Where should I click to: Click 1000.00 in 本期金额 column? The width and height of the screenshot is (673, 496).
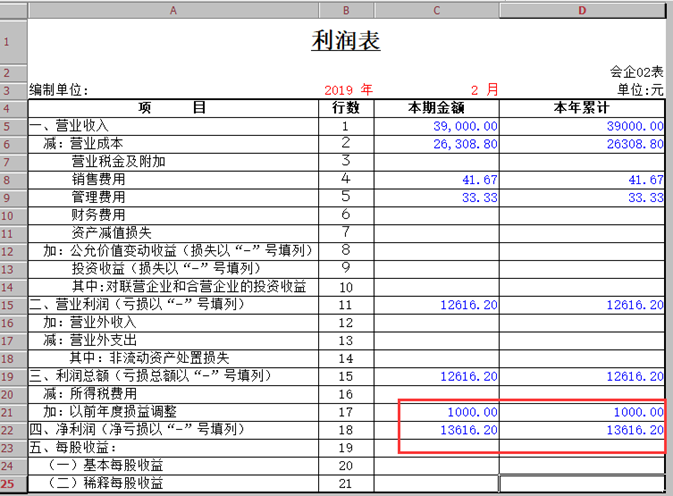pos(473,412)
